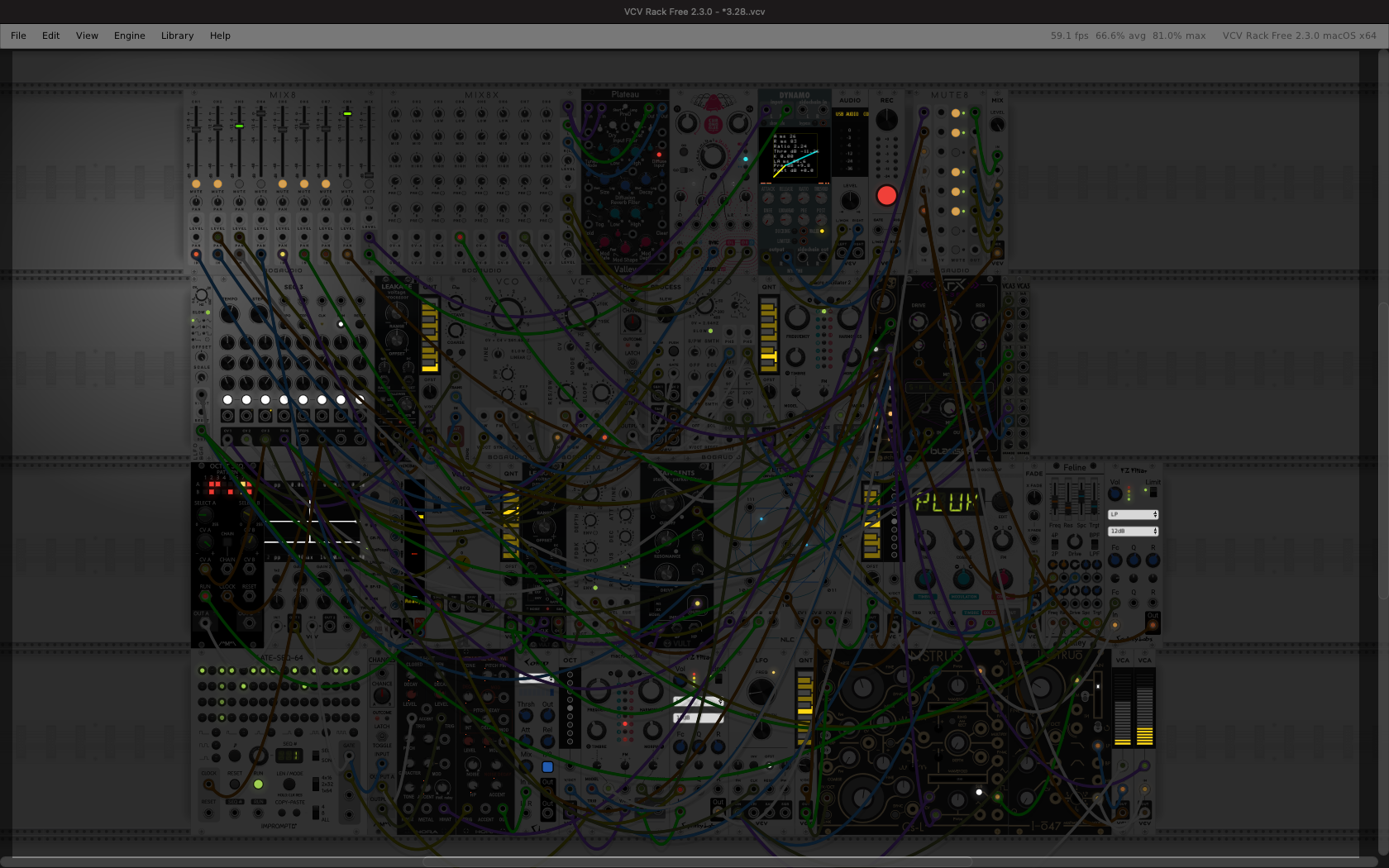Click Feline Drive knob
1389x868 pixels.
tap(1074, 542)
